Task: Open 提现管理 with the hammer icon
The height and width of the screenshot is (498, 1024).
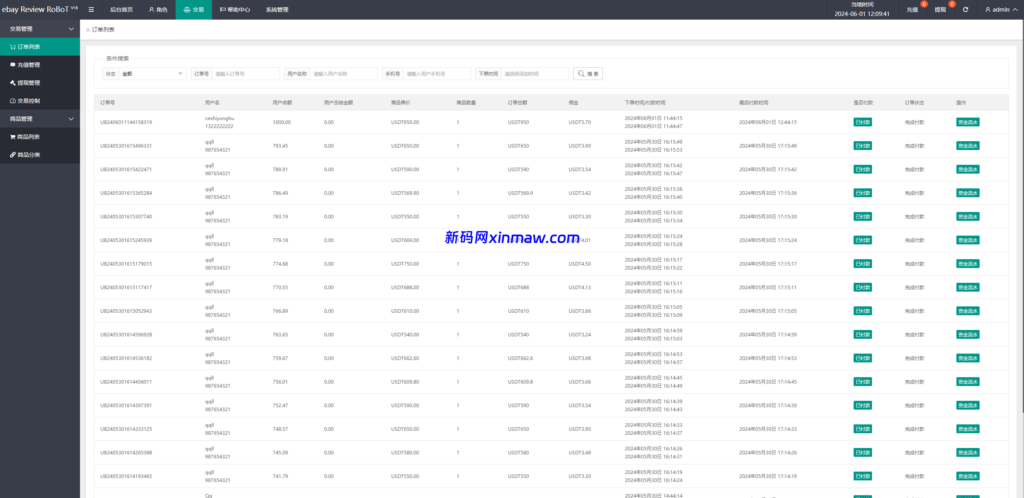Action: click(x=40, y=83)
